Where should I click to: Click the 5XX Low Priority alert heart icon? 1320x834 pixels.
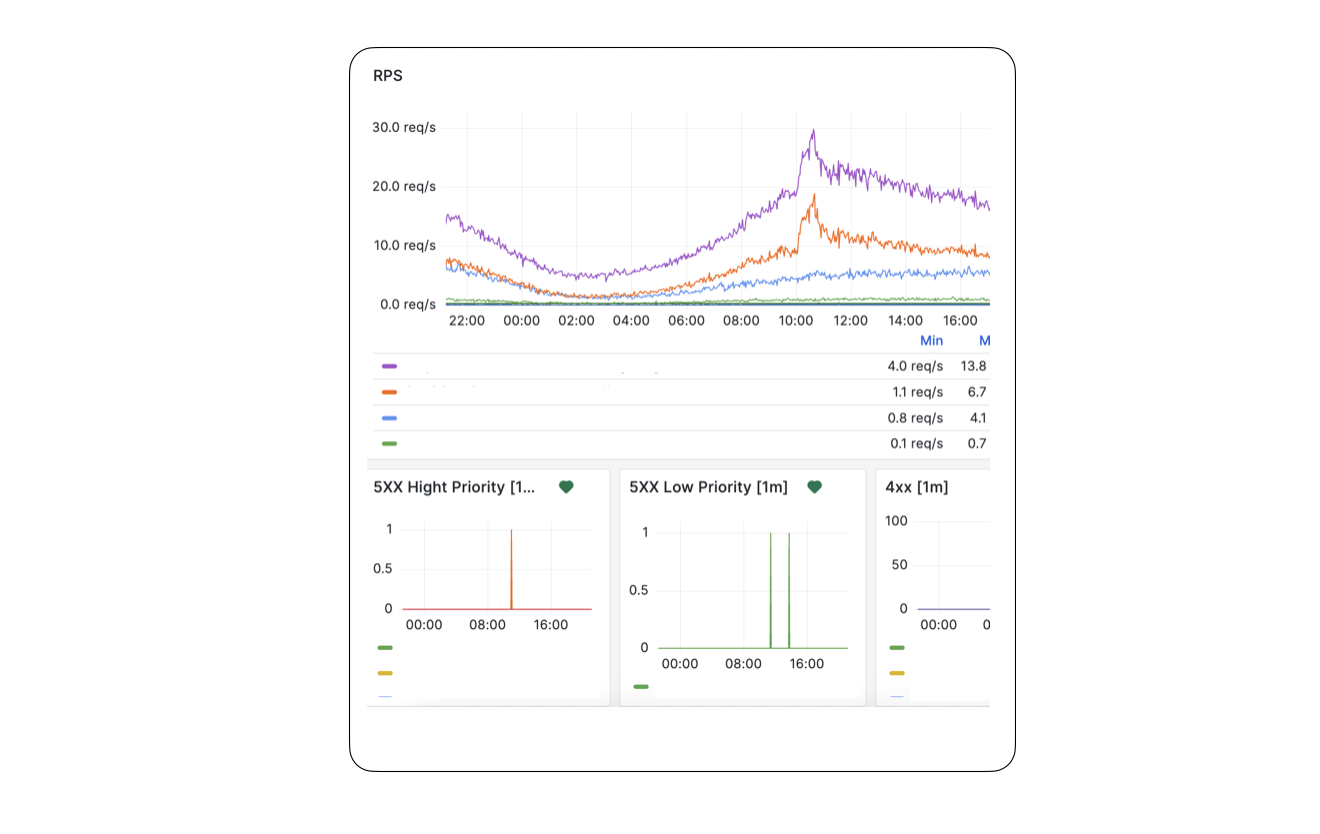[814, 487]
